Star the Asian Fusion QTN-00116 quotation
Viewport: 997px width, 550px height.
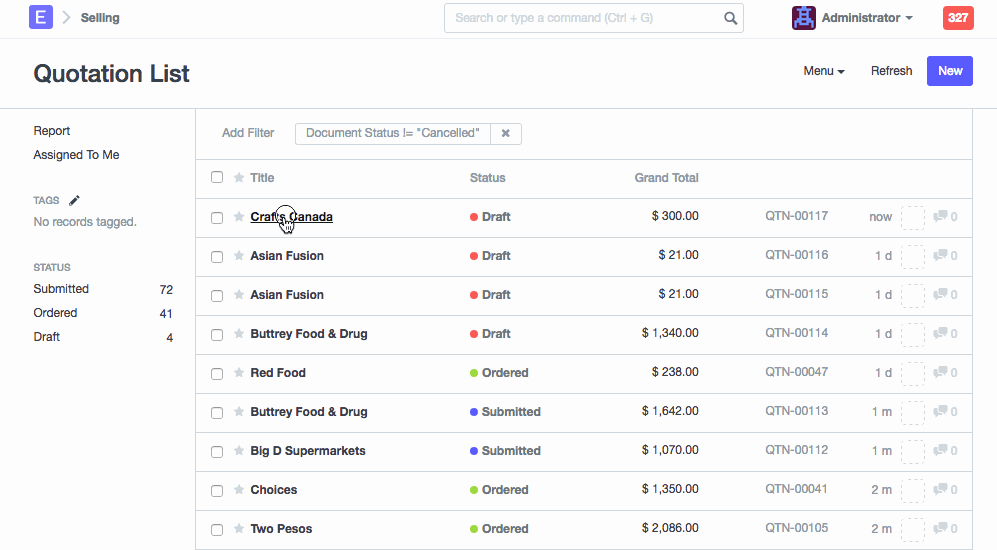coord(239,256)
